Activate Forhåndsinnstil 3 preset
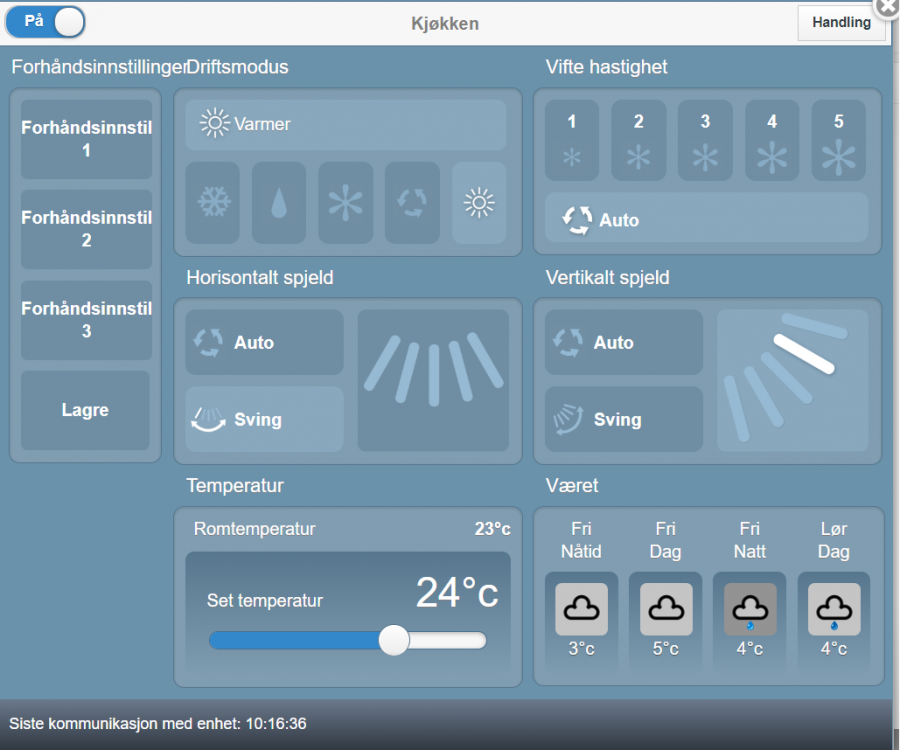The width and height of the screenshot is (900, 750). click(x=86, y=320)
